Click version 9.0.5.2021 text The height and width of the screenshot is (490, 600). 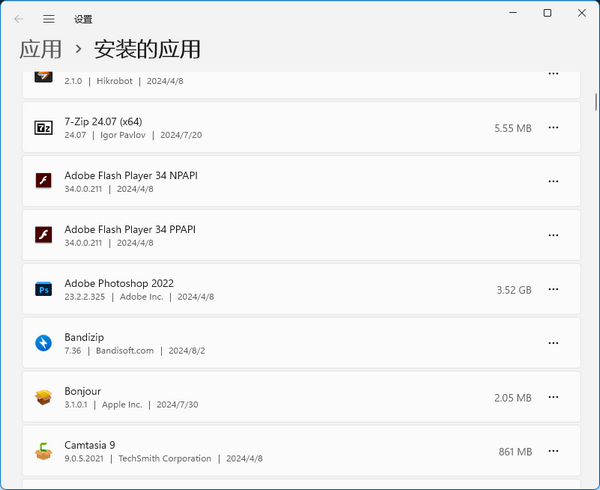(84, 459)
